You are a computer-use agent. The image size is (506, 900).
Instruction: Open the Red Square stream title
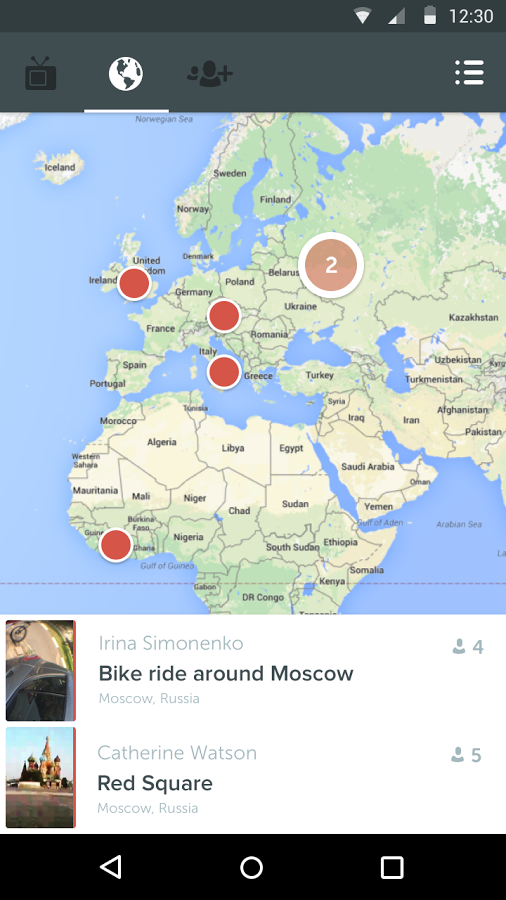[155, 783]
